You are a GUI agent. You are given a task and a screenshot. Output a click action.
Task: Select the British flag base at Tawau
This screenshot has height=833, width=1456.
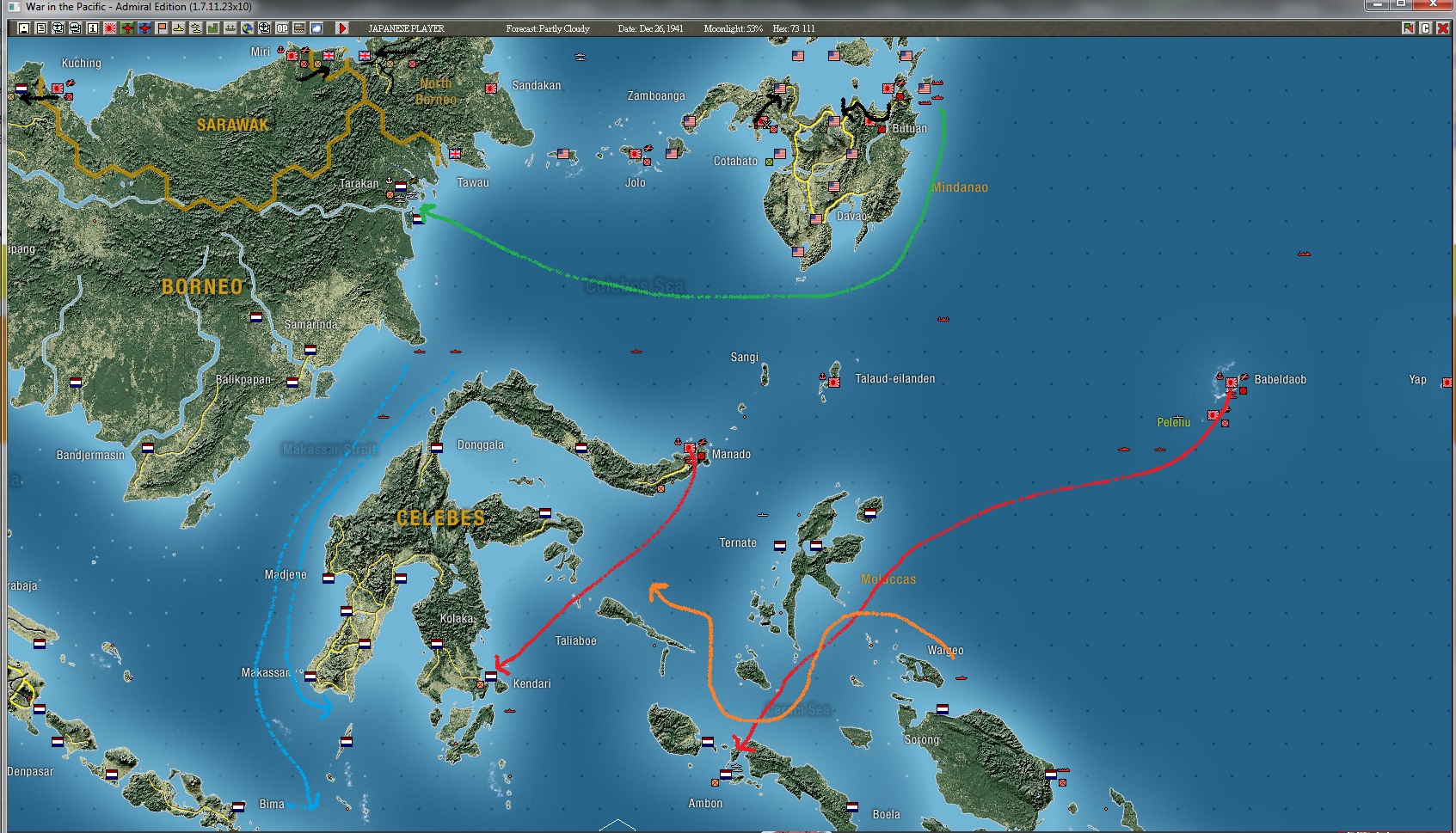(455, 154)
